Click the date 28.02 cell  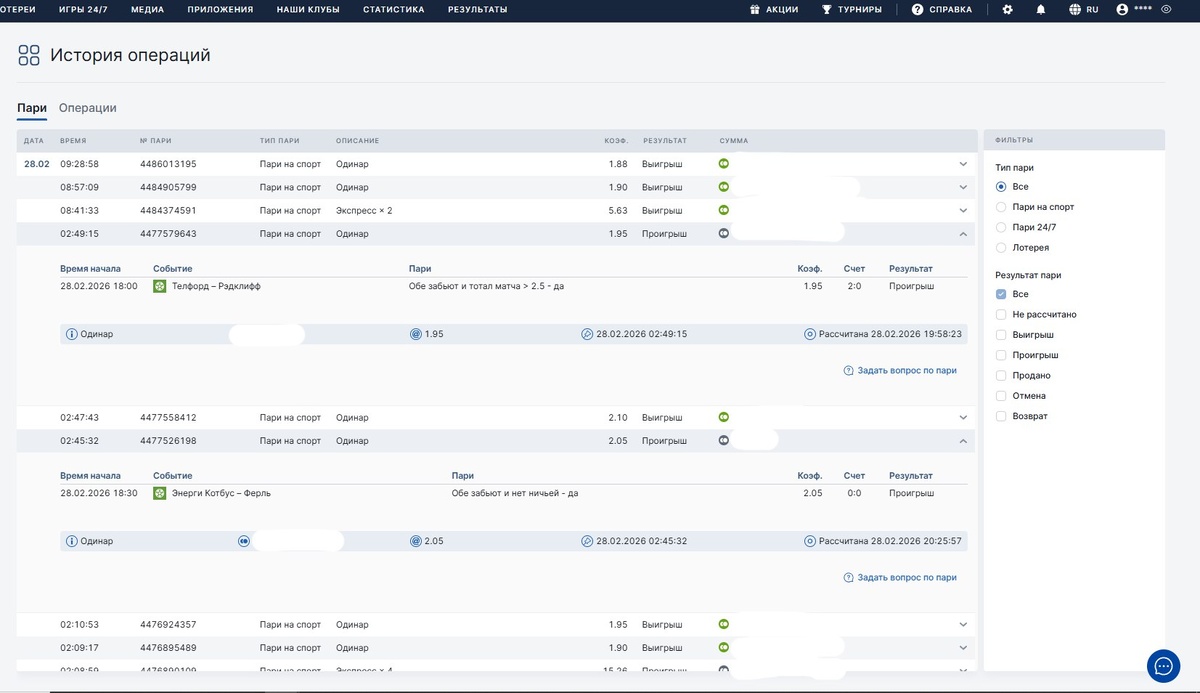pyautogui.click(x=37, y=164)
